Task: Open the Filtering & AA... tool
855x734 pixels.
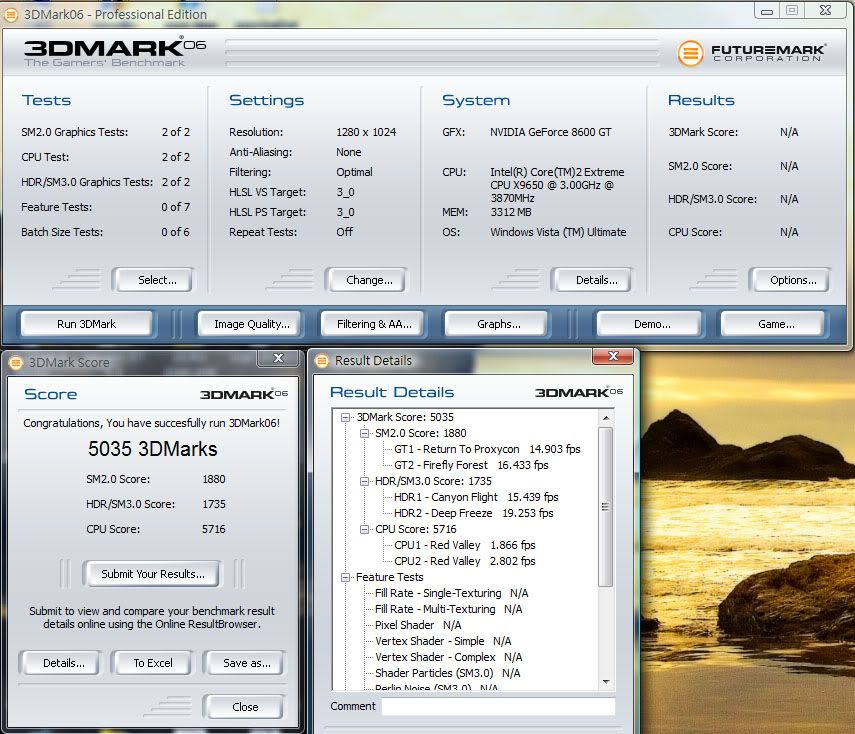Action: click(x=374, y=324)
